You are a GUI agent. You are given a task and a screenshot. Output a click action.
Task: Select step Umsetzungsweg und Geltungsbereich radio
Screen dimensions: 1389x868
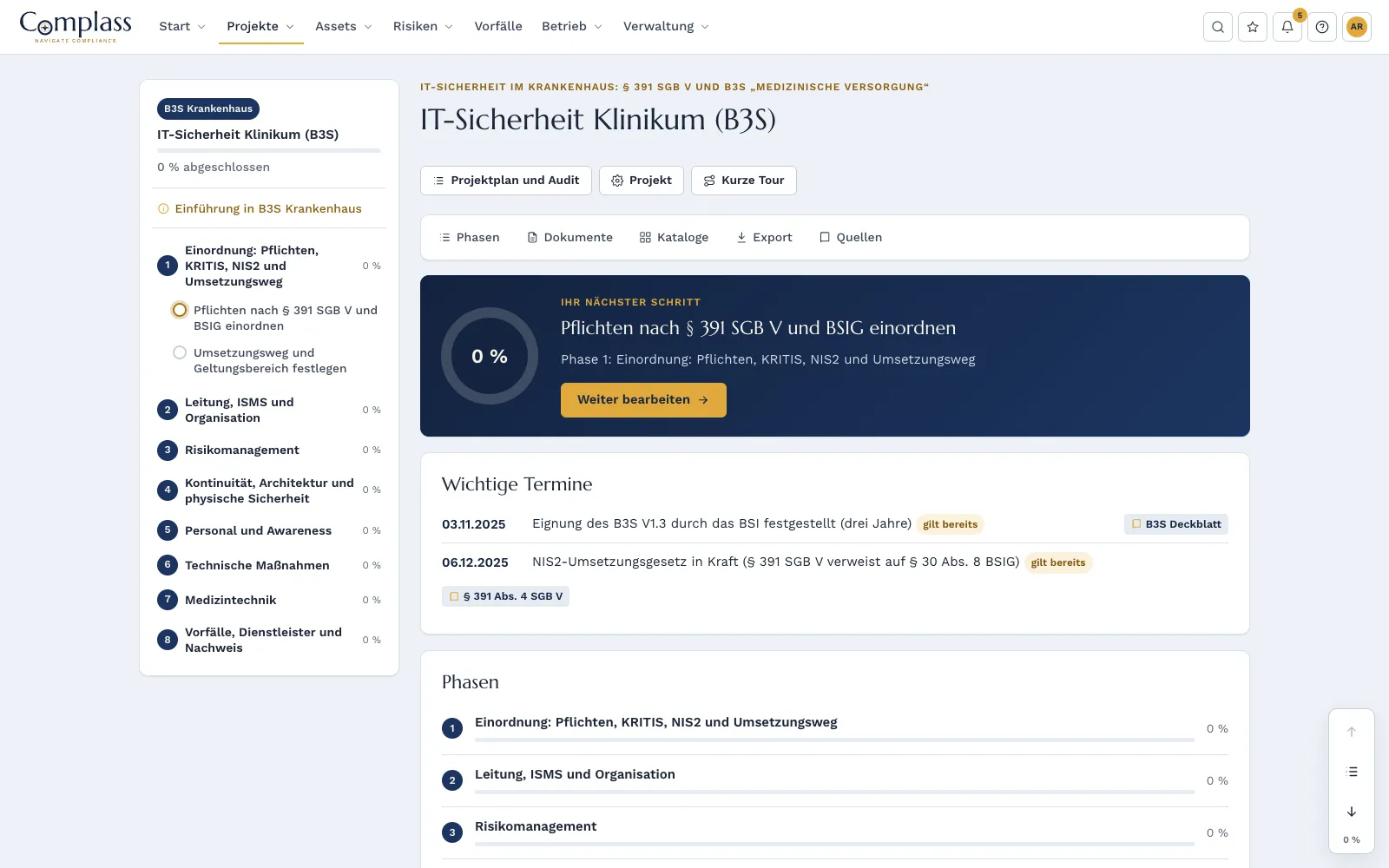coord(180,352)
